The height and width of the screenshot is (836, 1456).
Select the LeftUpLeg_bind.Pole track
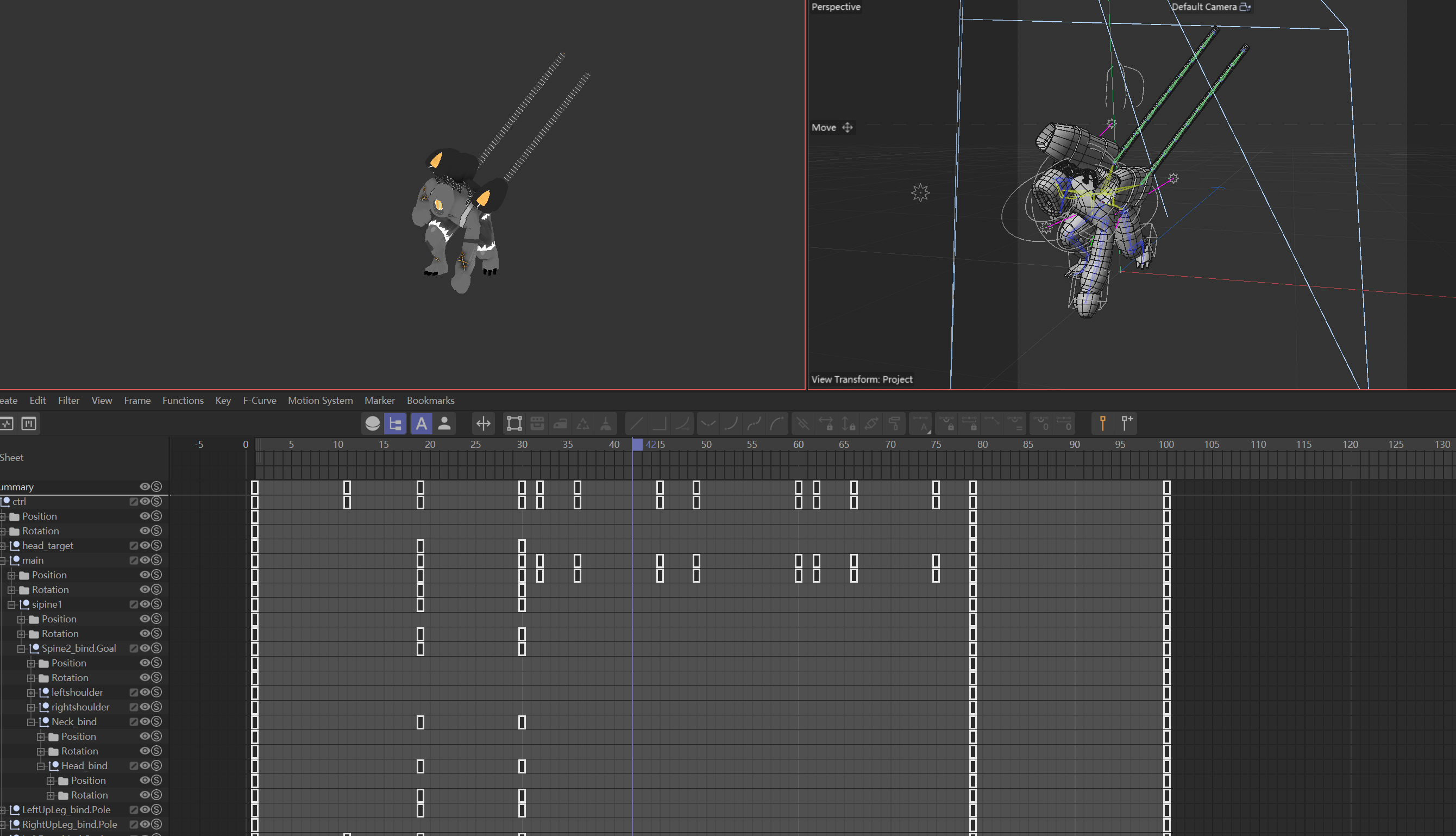point(67,809)
